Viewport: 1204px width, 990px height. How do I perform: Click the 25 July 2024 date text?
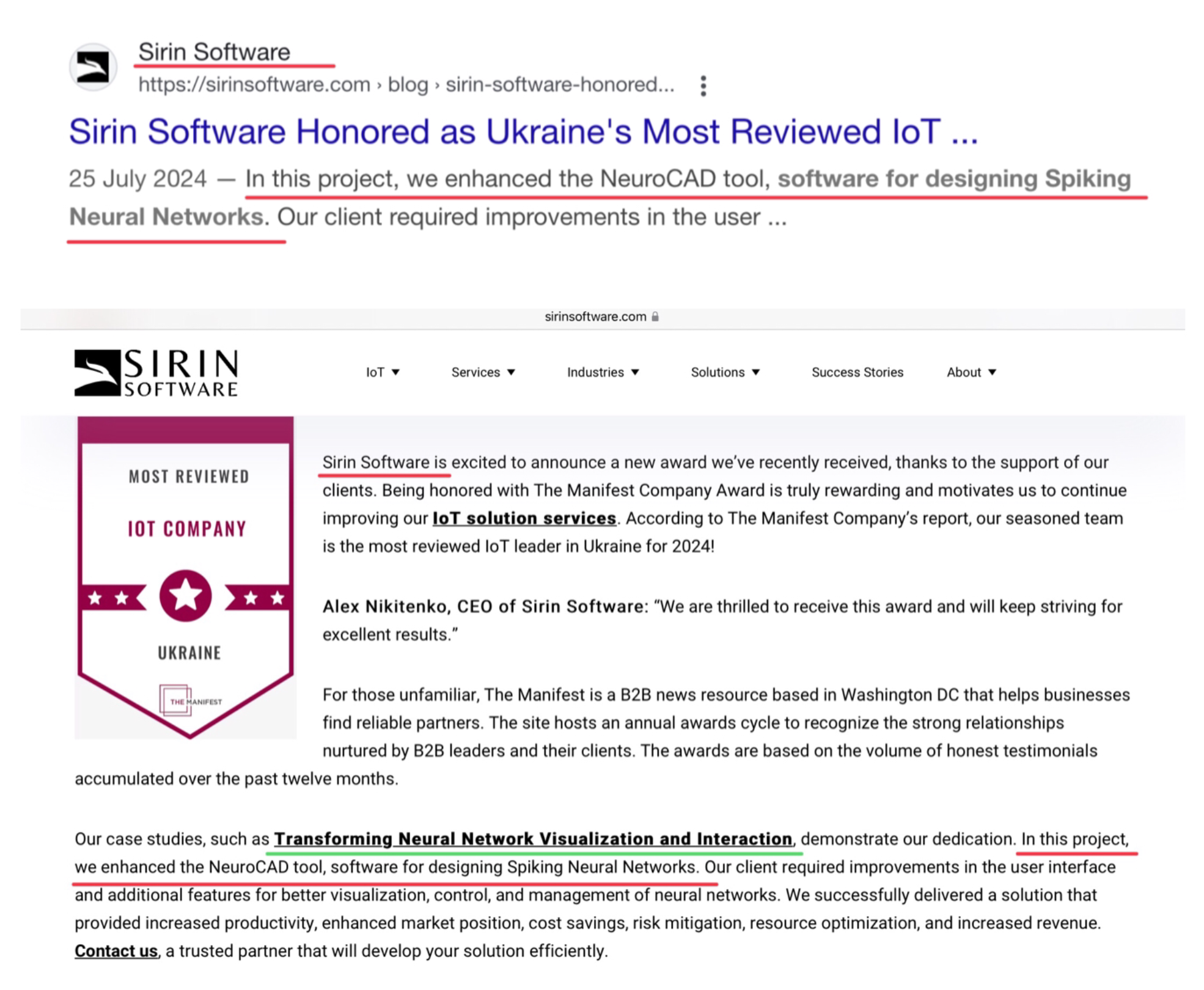point(138,178)
